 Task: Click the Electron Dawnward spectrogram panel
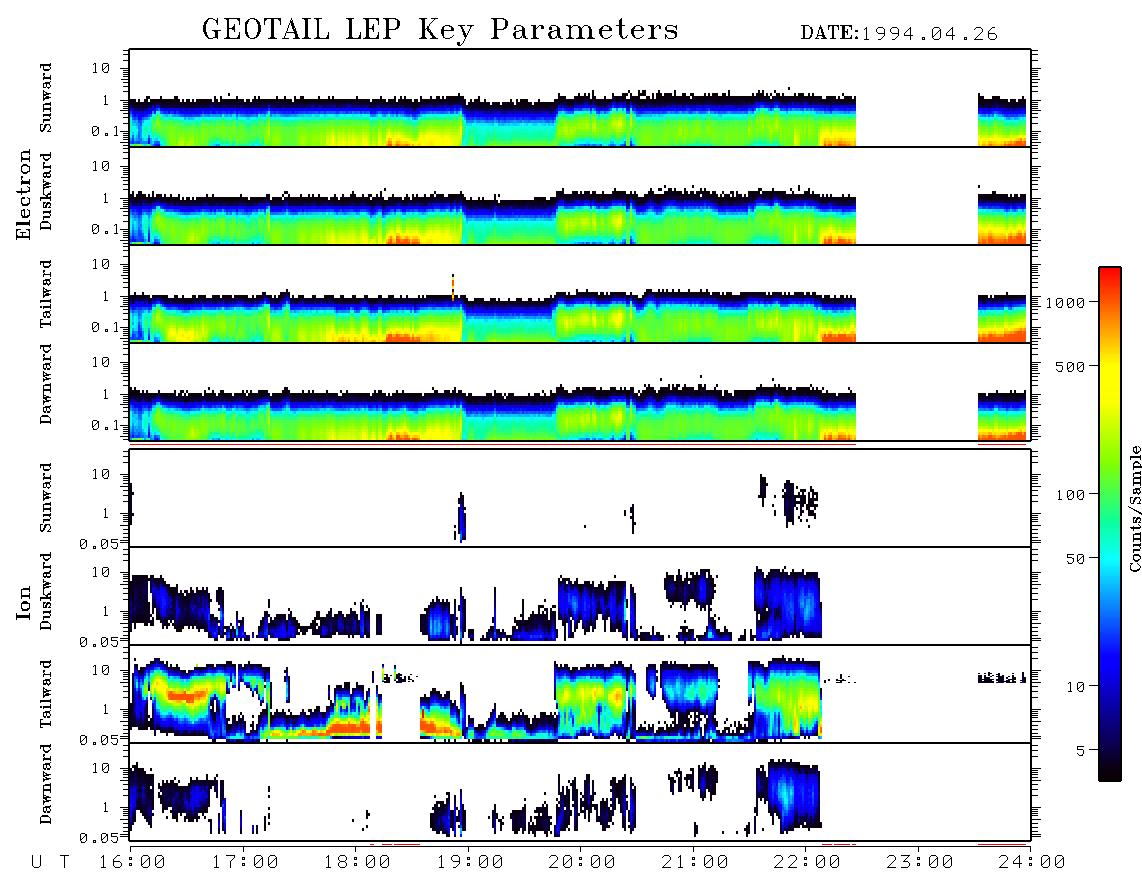click(x=580, y=392)
